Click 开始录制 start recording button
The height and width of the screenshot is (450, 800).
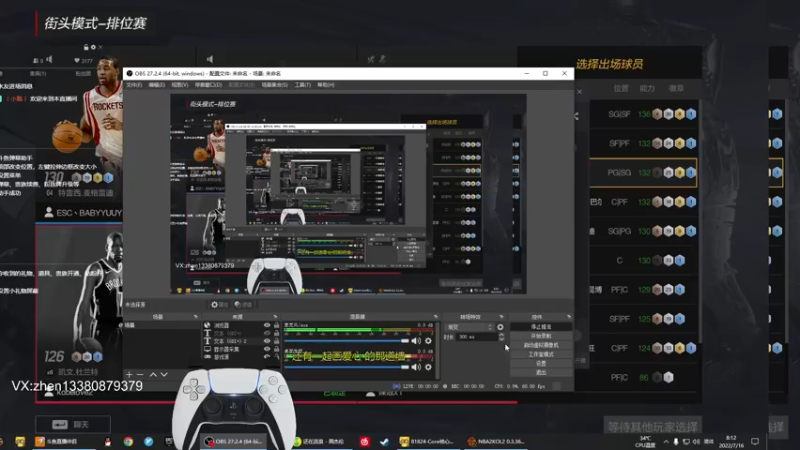[x=541, y=336]
